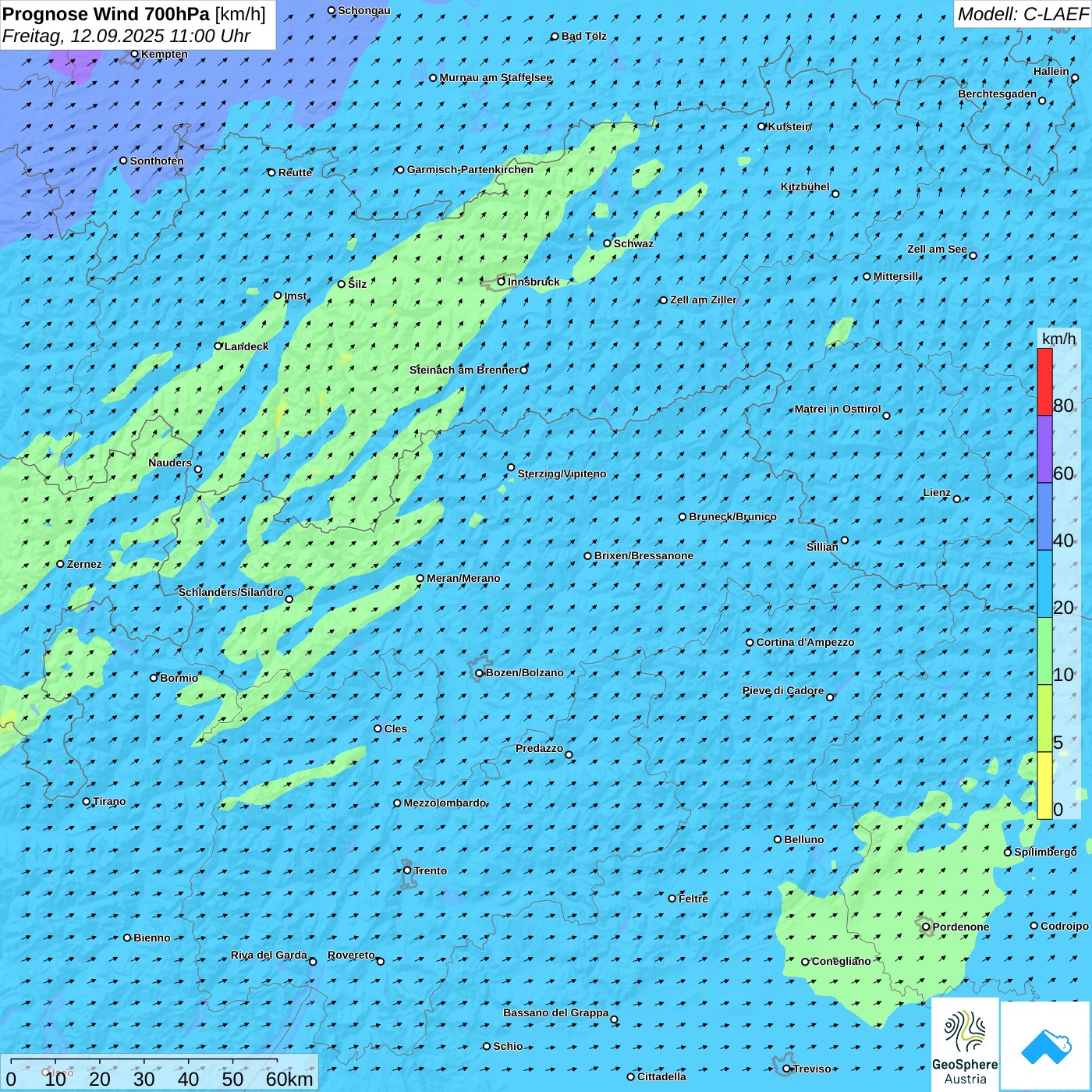Viewport: 1092px width, 1092px height.
Task: Click the Zell am Ziller label
Action: click(x=704, y=300)
